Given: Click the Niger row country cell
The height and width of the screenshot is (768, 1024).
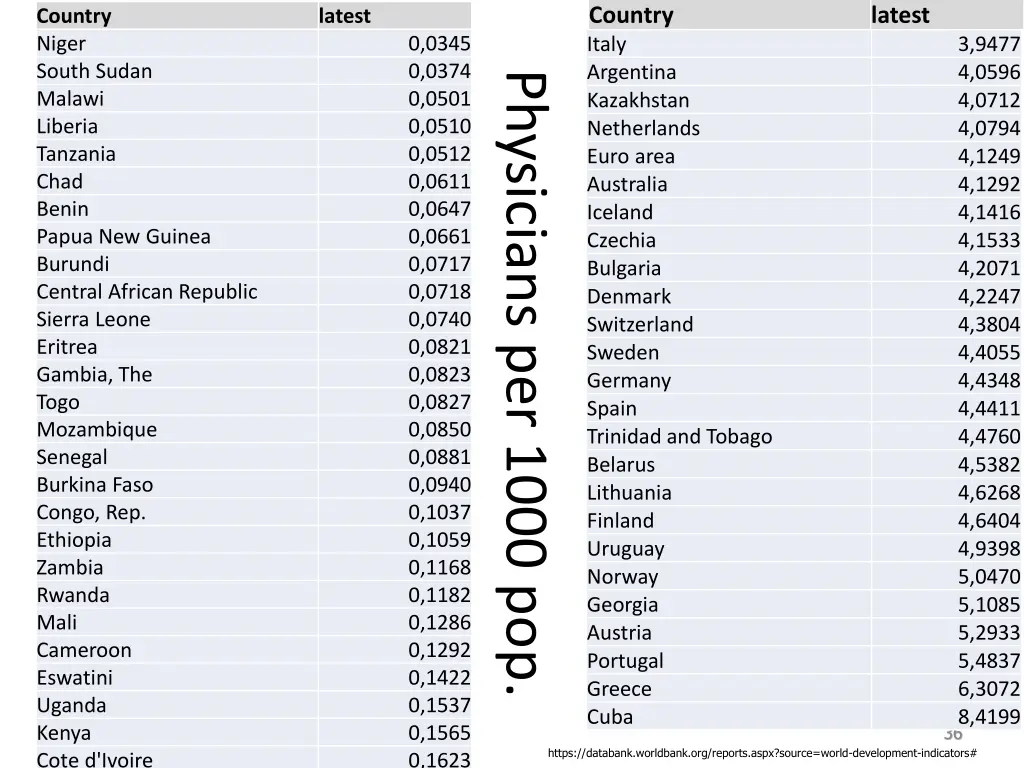Looking at the screenshot, I should [177, 43].
